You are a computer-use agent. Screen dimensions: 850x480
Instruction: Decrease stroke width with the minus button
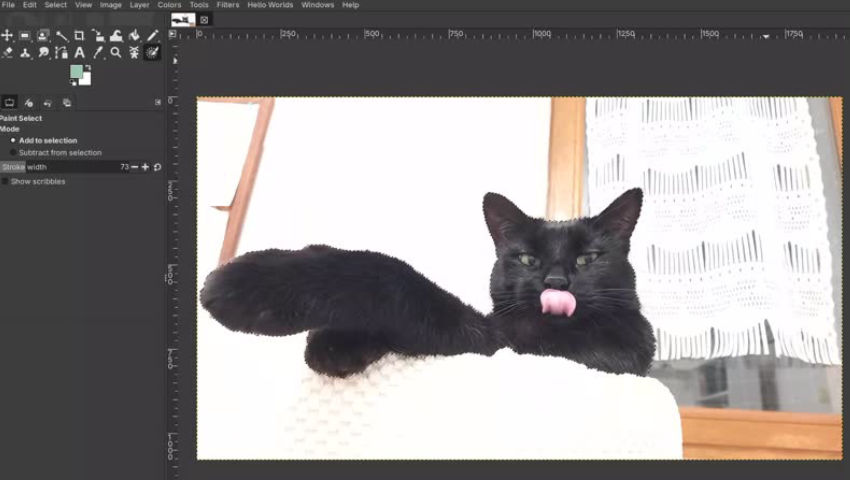pos(135,167)
